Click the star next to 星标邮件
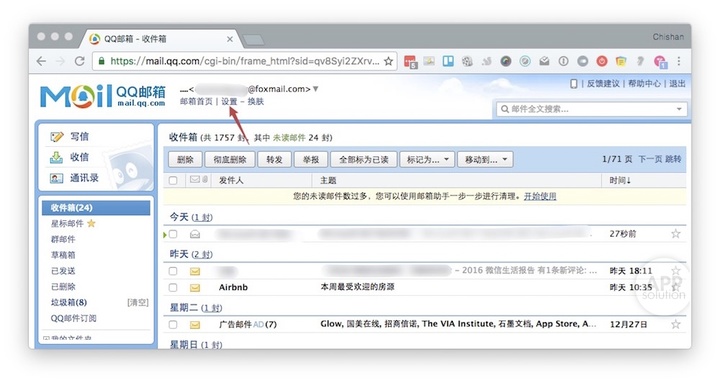The image size is (720, 383). pyautogui.click(x=91, y=223)
